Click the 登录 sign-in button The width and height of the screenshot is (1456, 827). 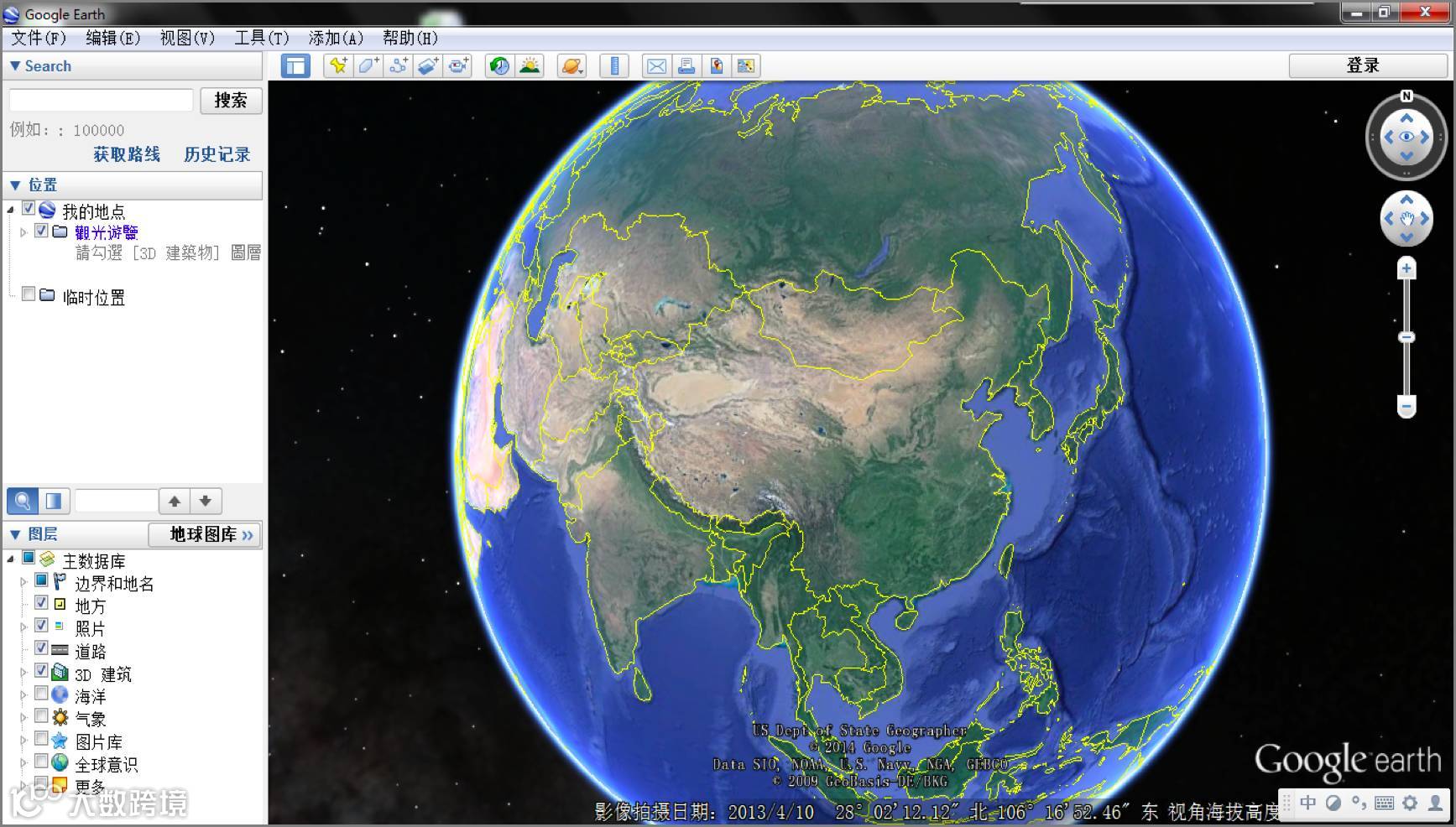(x=1368, y=65)
